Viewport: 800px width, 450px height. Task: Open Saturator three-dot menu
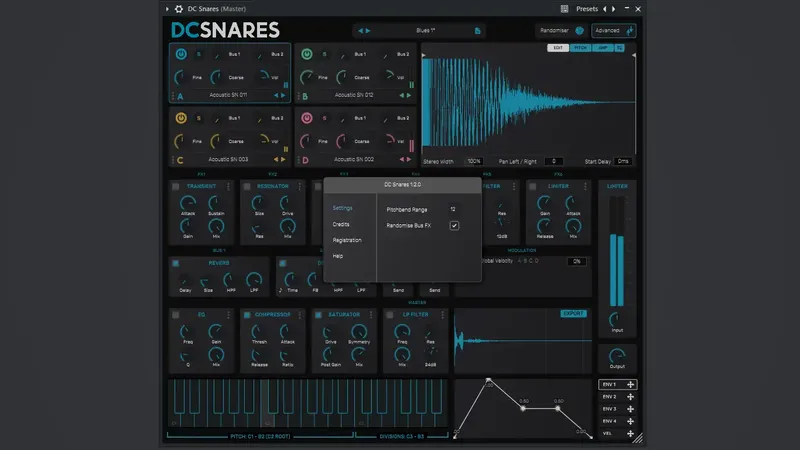coord(371,315)
